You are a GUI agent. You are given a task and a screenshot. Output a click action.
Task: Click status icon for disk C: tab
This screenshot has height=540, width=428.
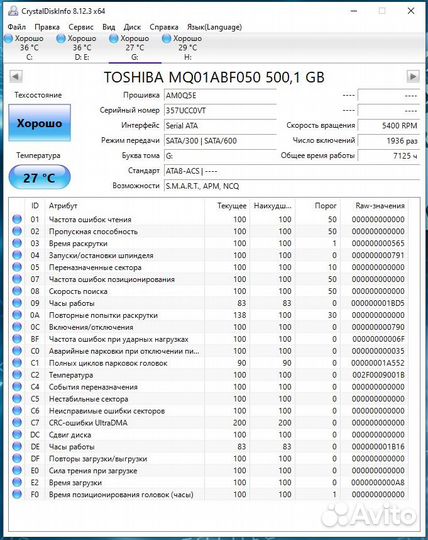[x=9, y=39]
